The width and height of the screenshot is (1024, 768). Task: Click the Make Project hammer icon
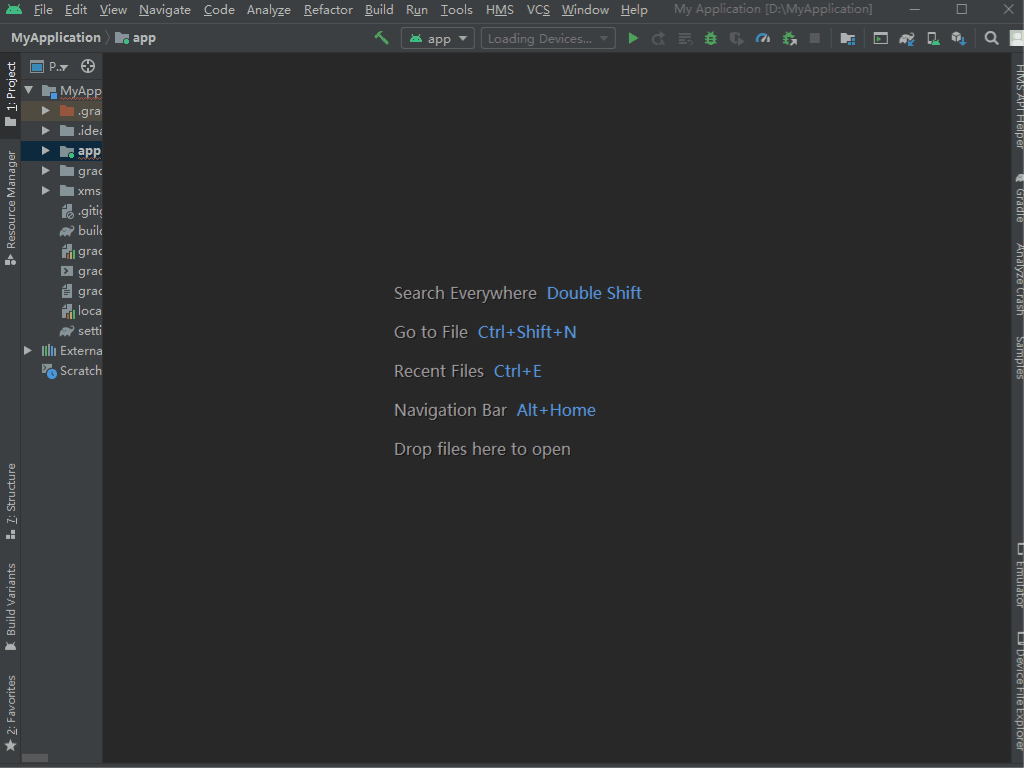(381, 39)
